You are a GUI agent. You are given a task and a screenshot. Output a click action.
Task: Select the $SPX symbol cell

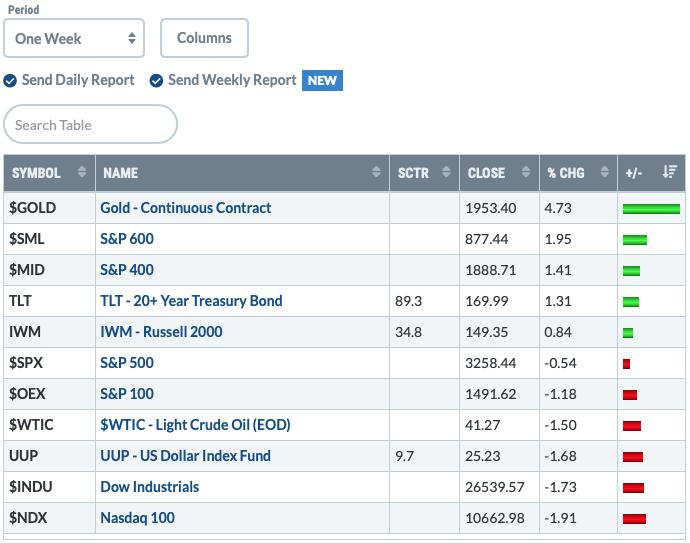pos(49,363)
